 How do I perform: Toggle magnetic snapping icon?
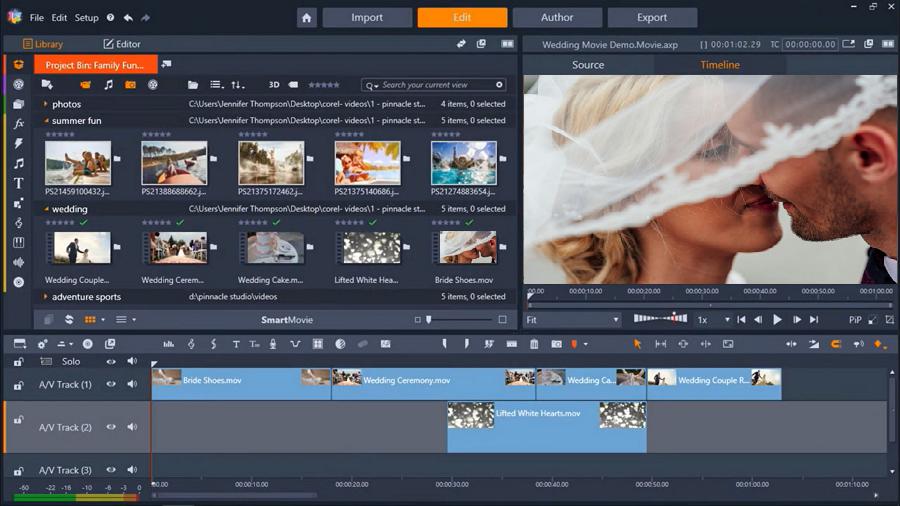click(x=836, y=344)
